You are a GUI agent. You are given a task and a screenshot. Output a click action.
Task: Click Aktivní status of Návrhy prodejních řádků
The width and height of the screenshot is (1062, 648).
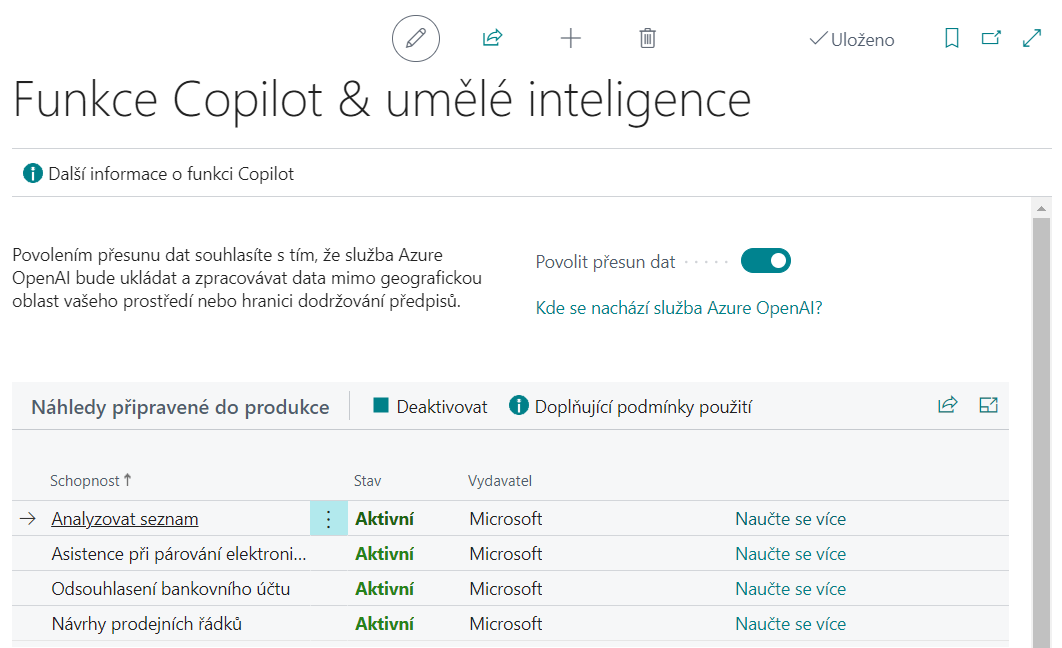point(385,624)
